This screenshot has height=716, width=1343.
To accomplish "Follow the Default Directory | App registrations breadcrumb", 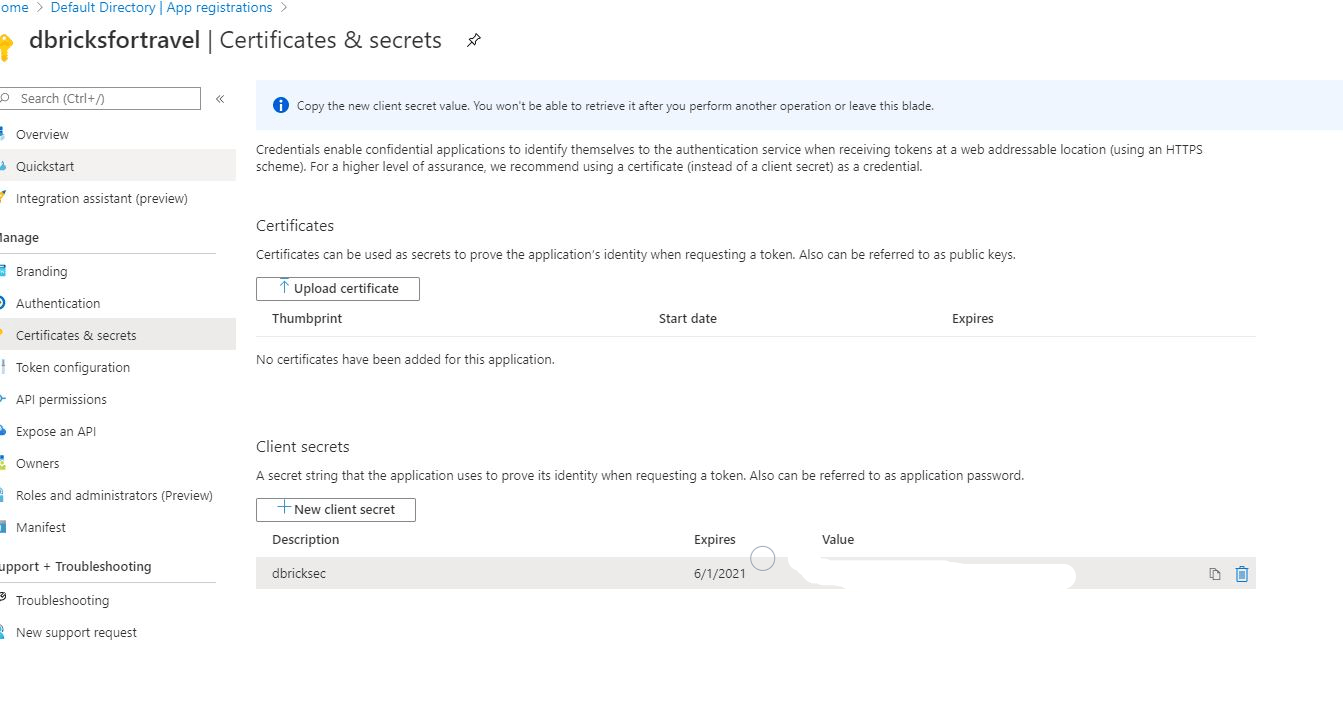I will (161, 8).
